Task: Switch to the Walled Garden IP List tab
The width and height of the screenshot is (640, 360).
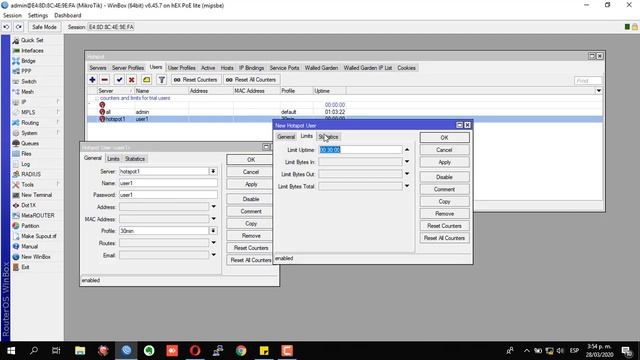Action: [367, 68]
